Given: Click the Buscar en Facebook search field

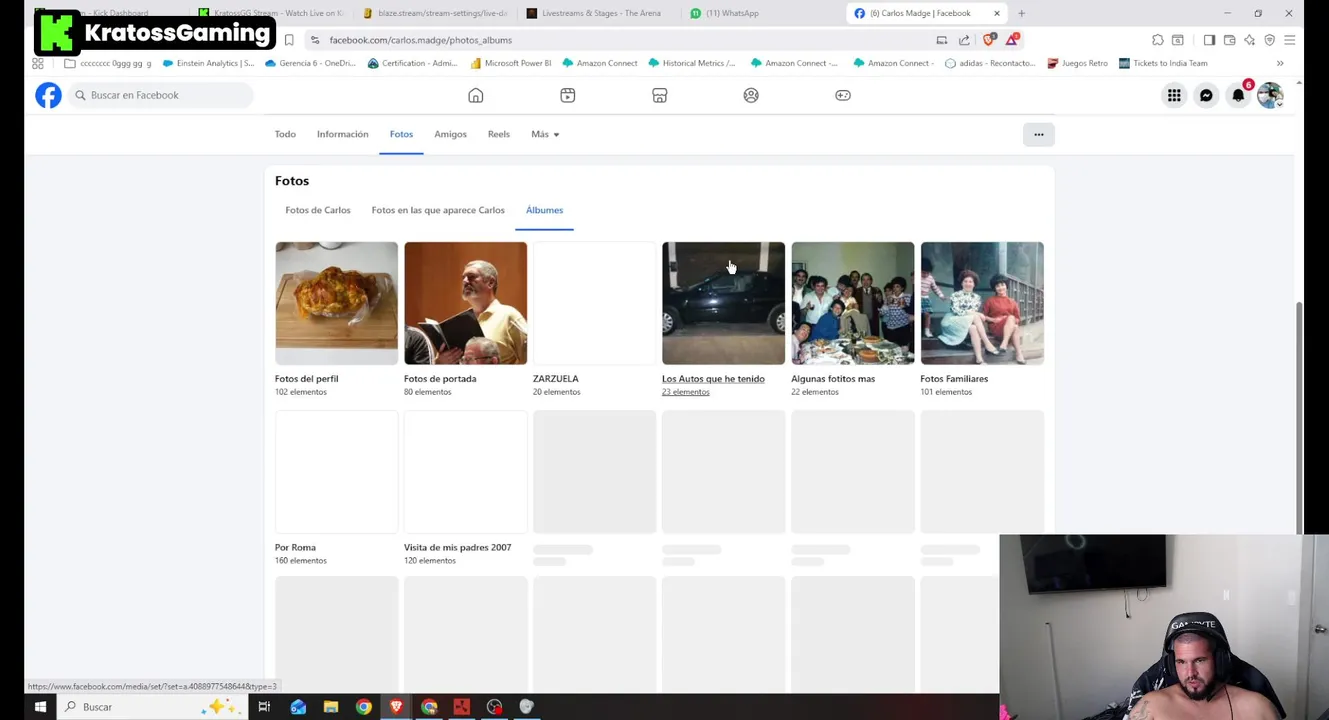Looking at the screenshot, I should point(160,95).
